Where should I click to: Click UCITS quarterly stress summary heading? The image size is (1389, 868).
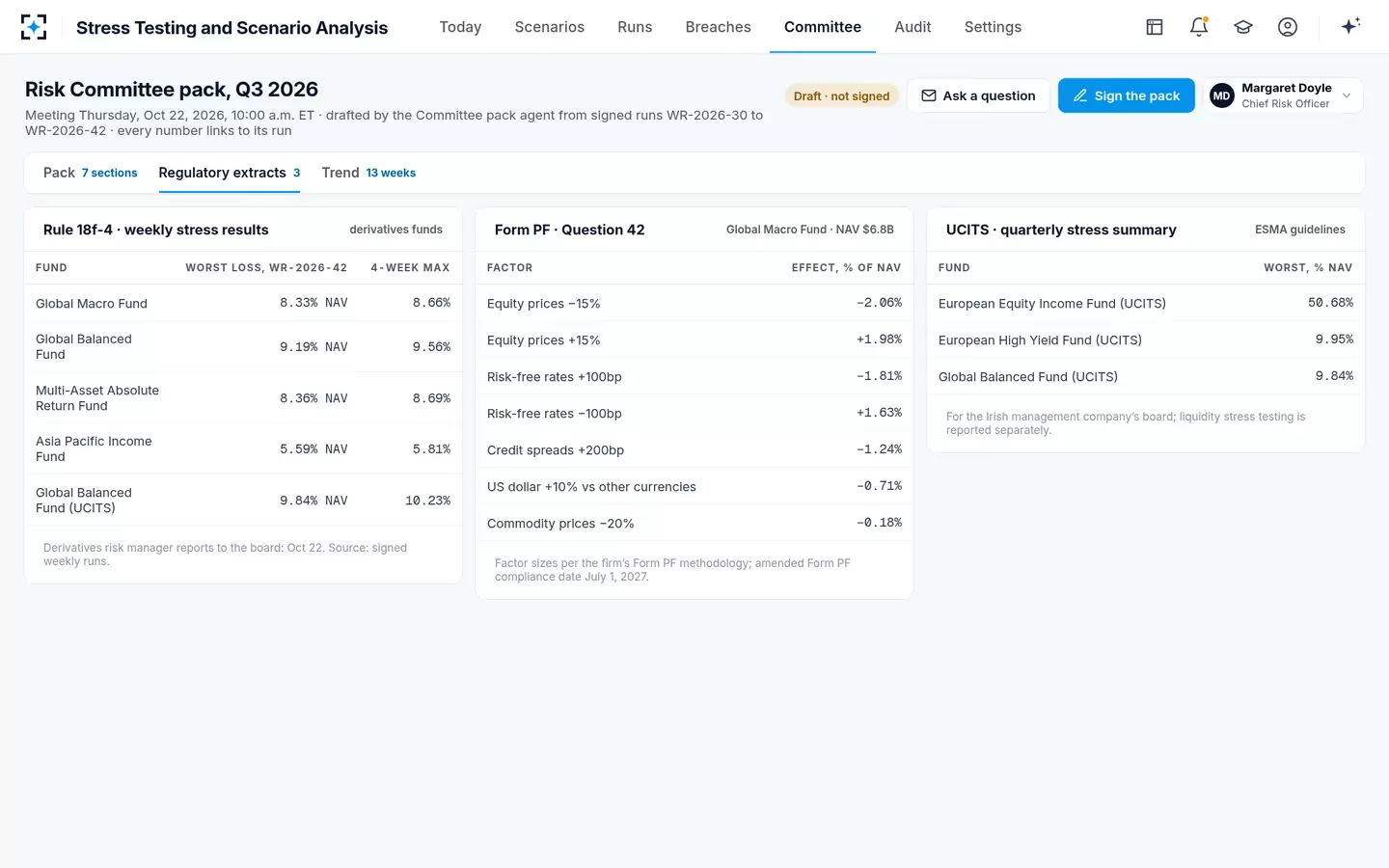tap(1061, 230)
